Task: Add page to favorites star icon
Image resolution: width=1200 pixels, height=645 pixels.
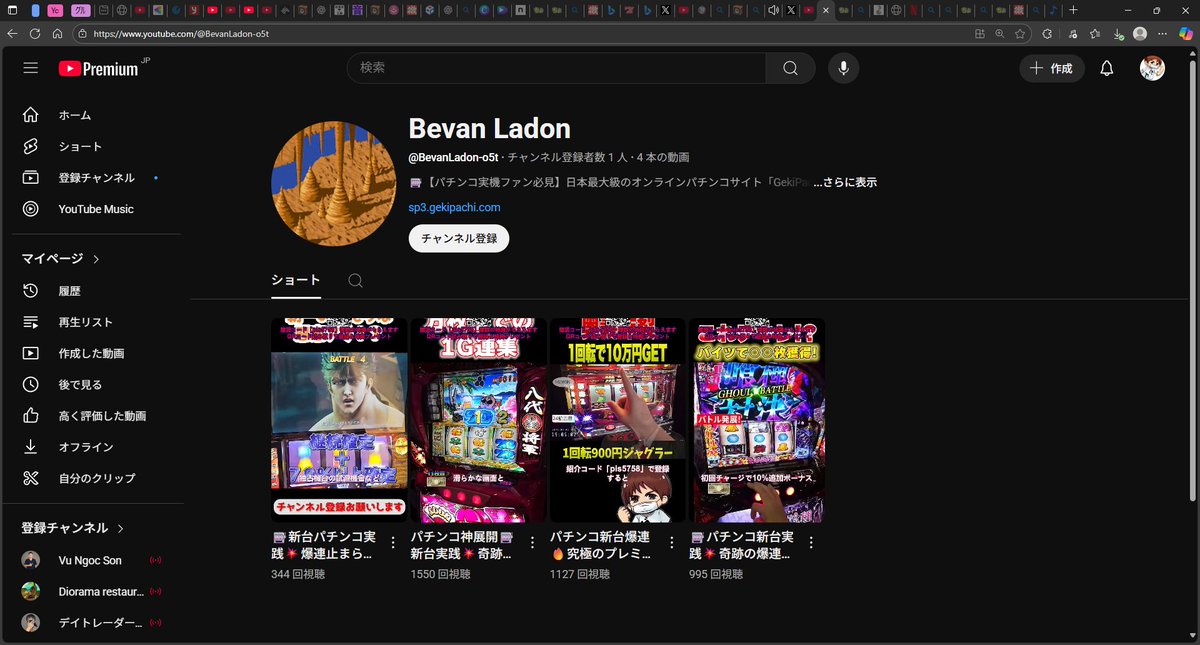Action: click(x=1019, y=33)
